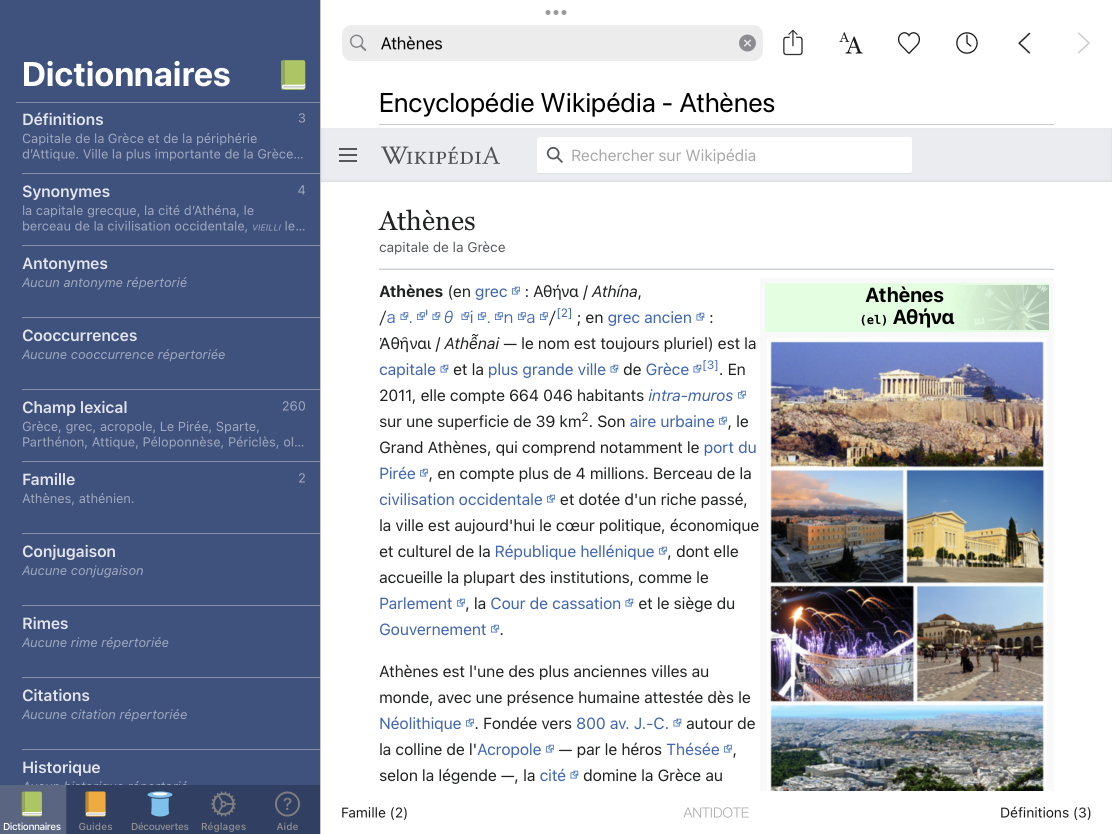Screen dimensions: 1112x834
Task: Tap the Acropolis photo thumbnail
Action: 906,404
